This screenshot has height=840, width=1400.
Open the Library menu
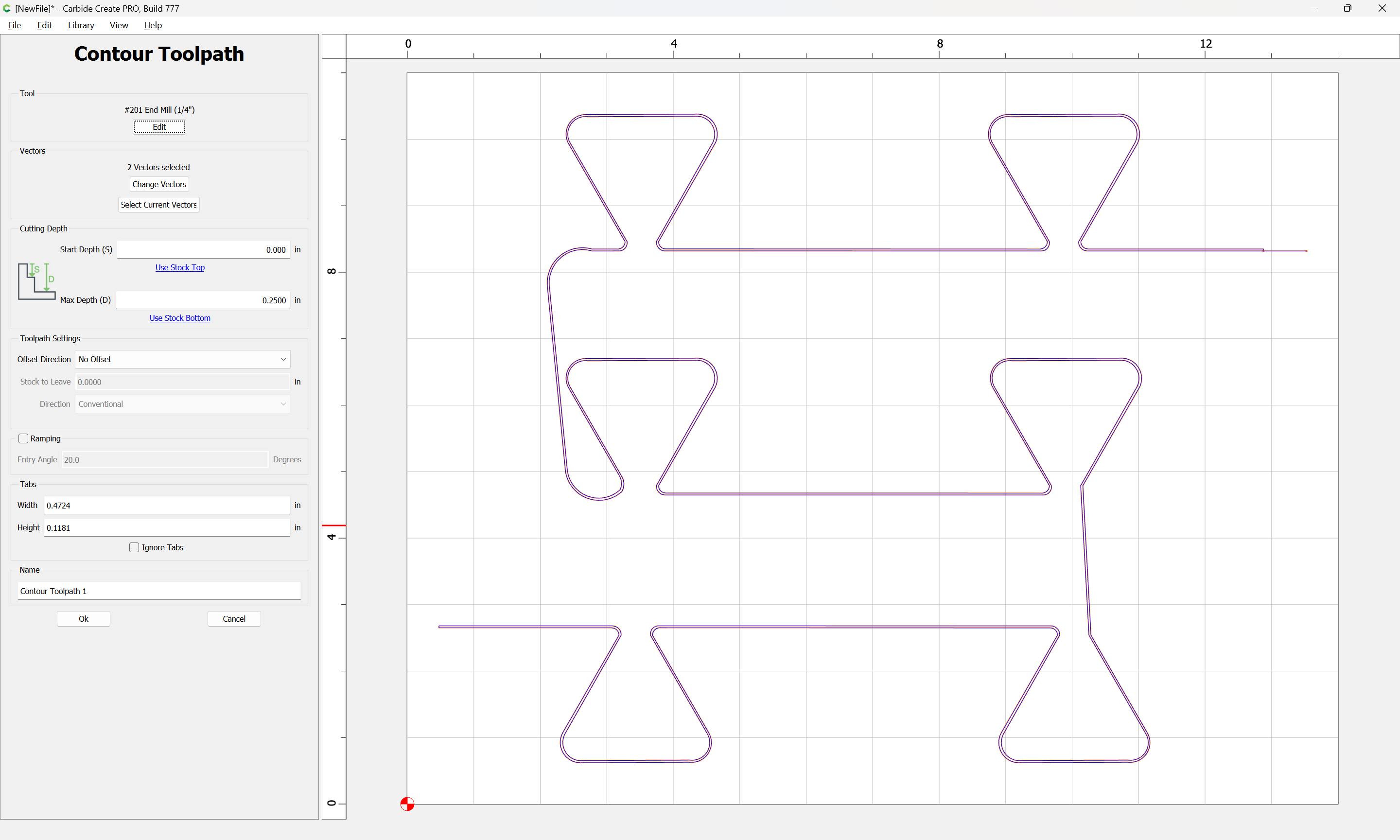(x=81, y=25)
